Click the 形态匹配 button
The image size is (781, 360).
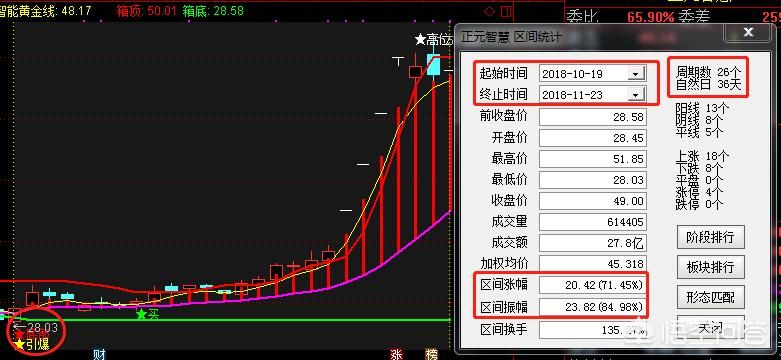pyautogui.click(x=710, y=297)
